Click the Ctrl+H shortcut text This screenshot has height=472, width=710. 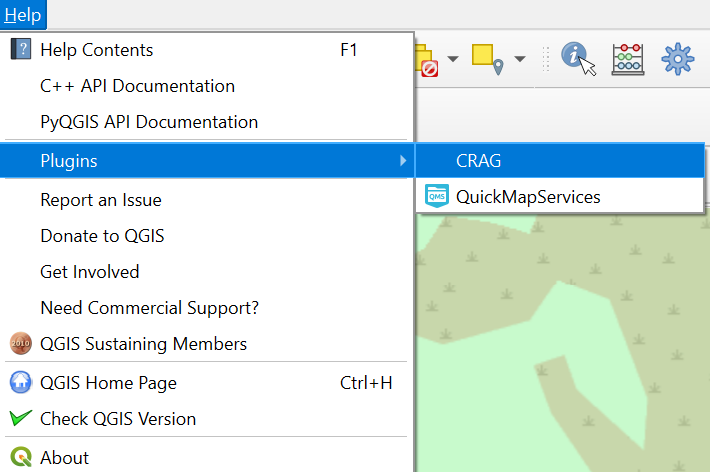(x=366, y=383)
